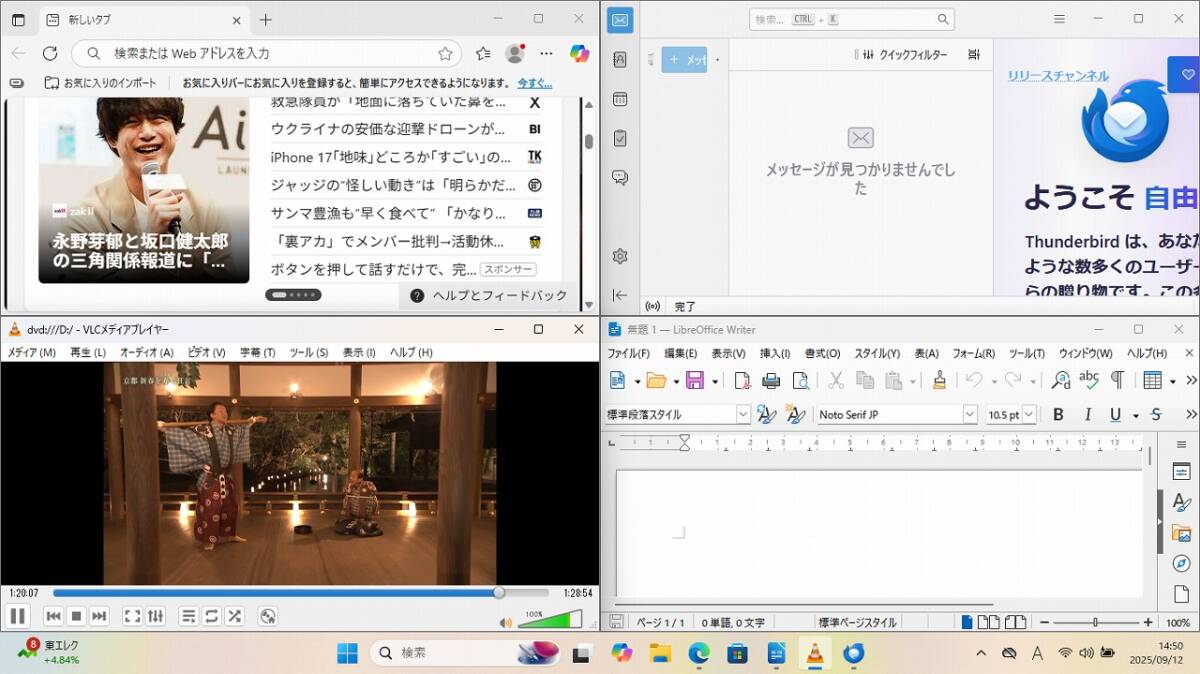Click the リリースチャンネル link in Thunderbird

pyautogui.click(x=1058, y=76)
